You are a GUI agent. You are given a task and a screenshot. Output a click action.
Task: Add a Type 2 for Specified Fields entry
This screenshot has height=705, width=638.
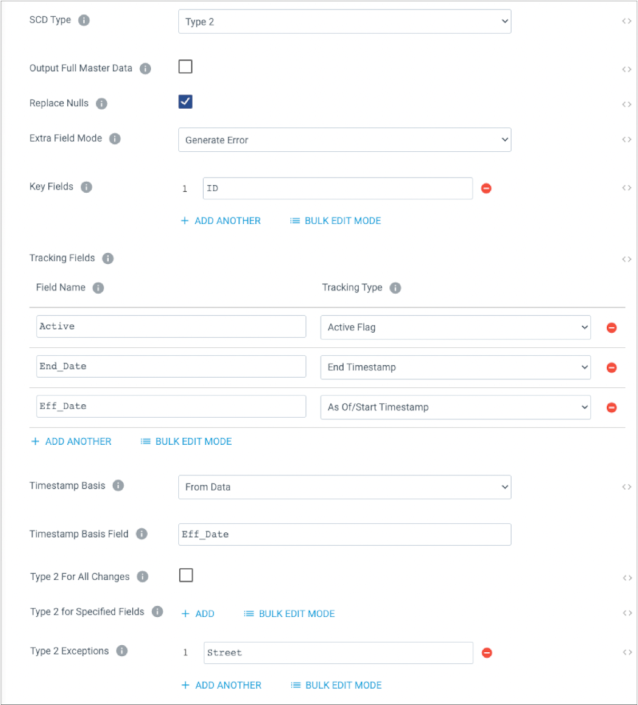tap(198, 614)
